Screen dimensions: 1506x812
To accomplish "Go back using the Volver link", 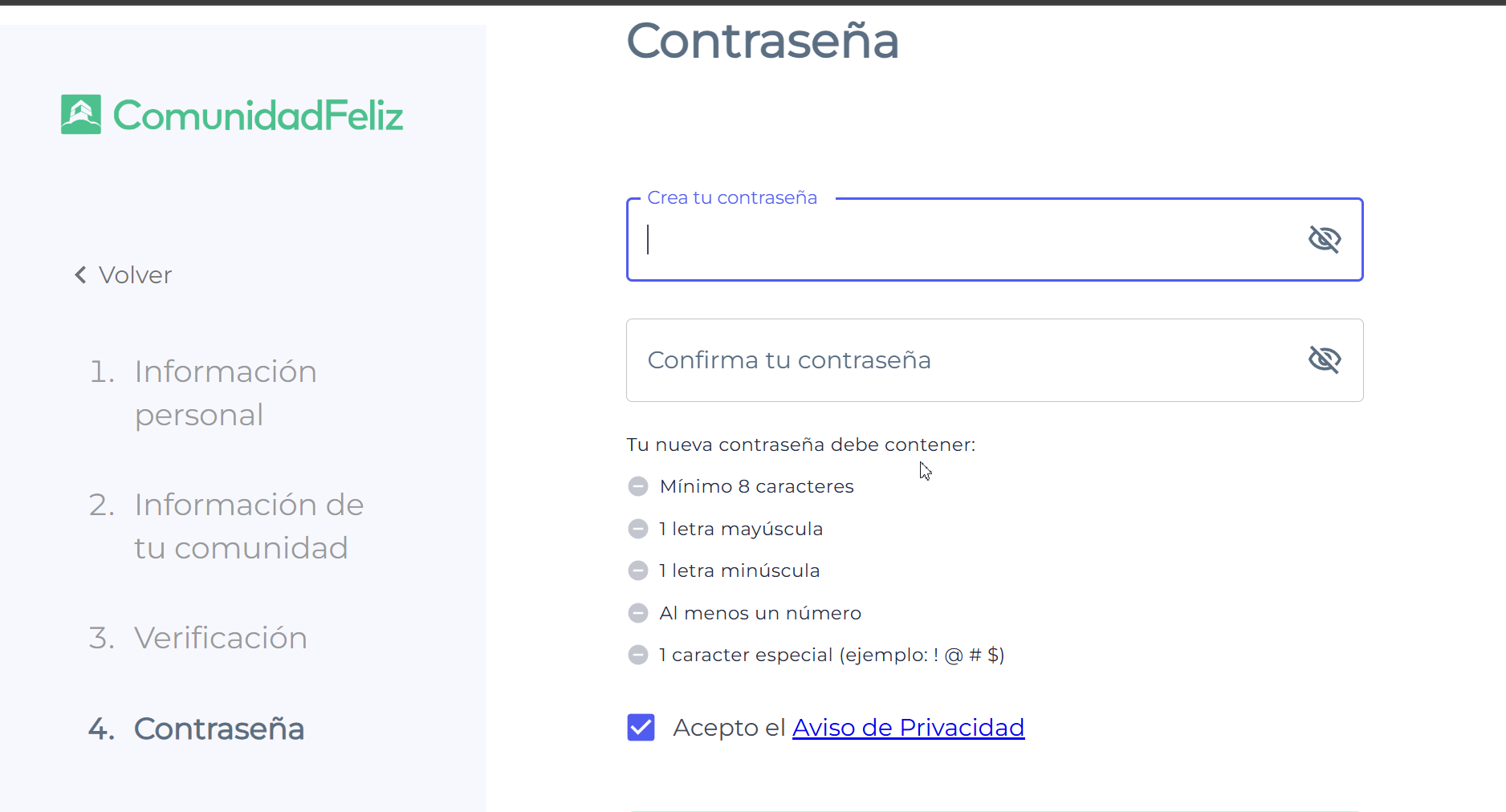I will pos(124,275).
